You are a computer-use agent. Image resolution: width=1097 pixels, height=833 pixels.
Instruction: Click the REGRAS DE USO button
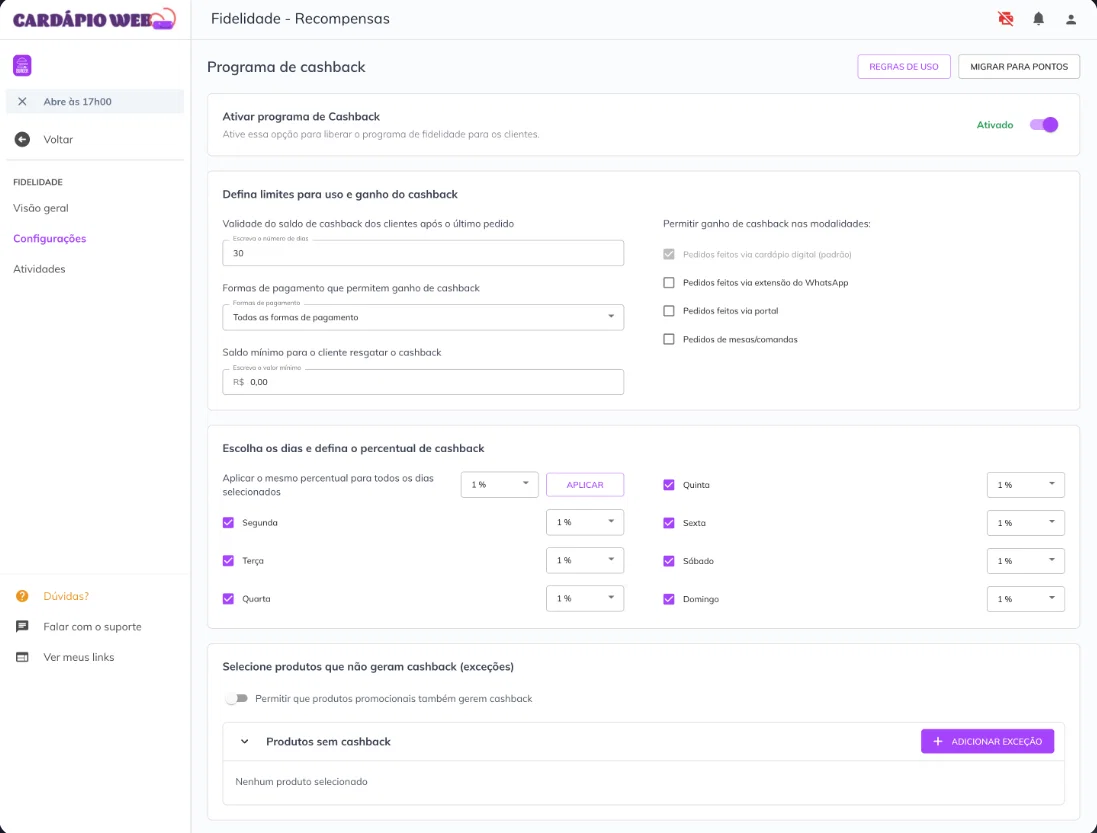903,66
